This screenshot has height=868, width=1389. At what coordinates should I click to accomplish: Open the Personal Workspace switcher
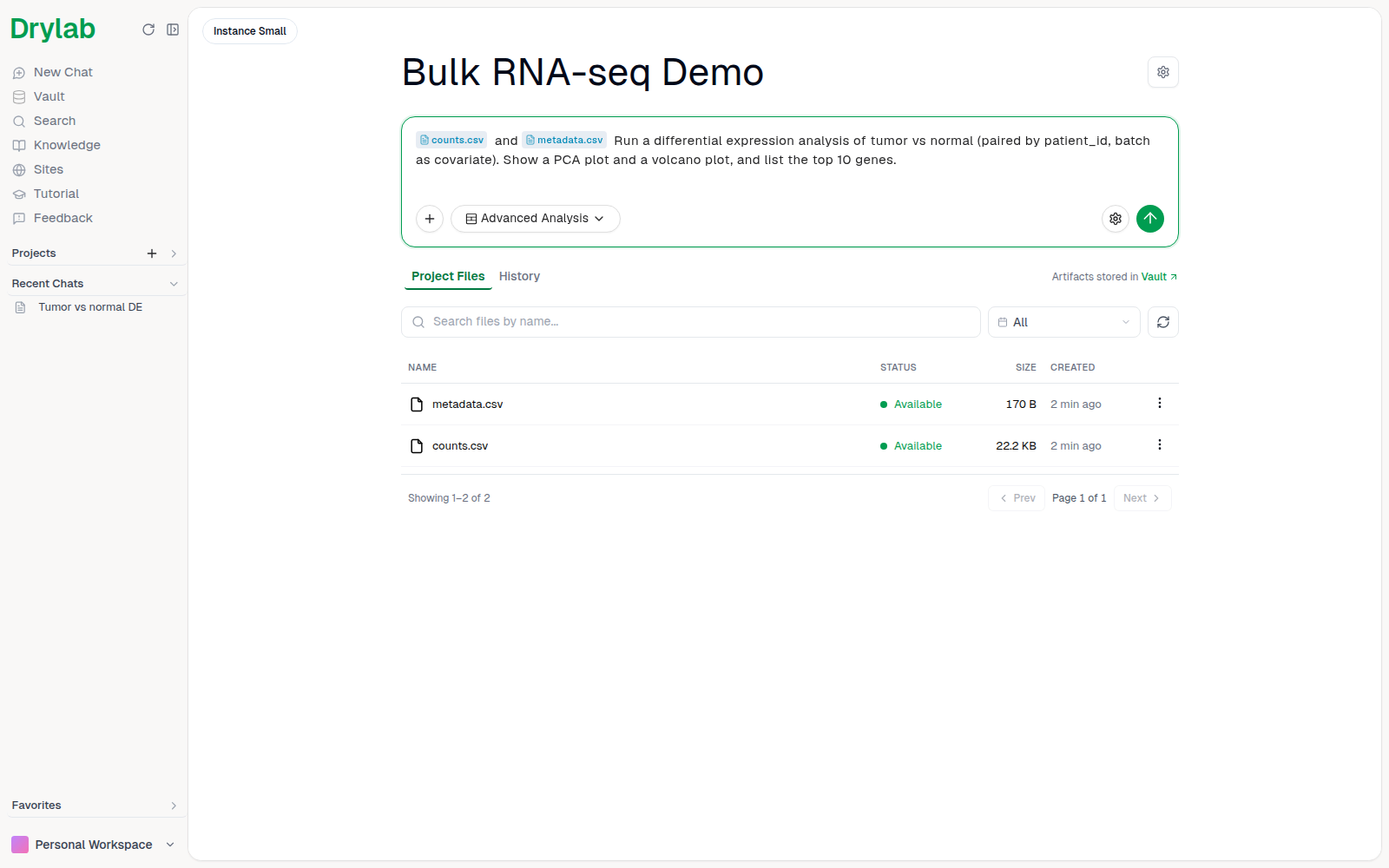coord(93,845)
